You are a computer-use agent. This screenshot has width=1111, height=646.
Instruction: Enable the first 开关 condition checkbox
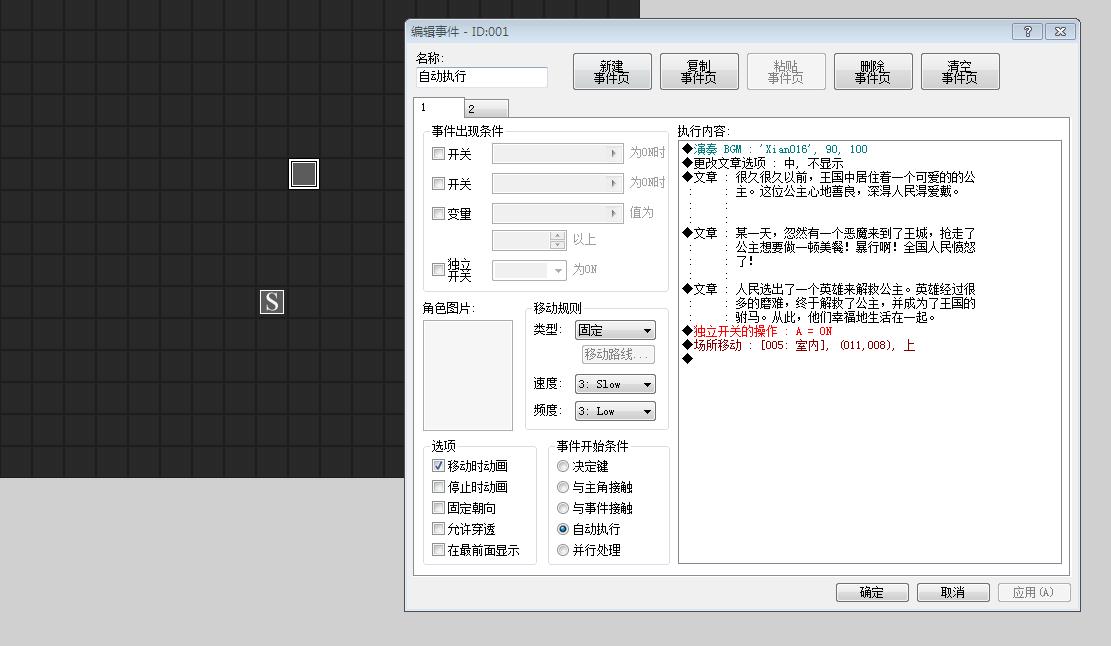439,154
